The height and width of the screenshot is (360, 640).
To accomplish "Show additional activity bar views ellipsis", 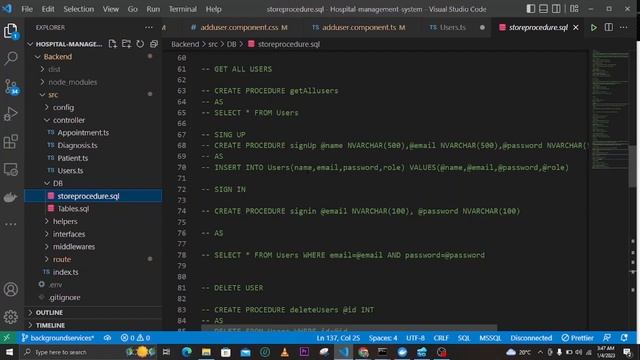I will (x=11, y=224).
